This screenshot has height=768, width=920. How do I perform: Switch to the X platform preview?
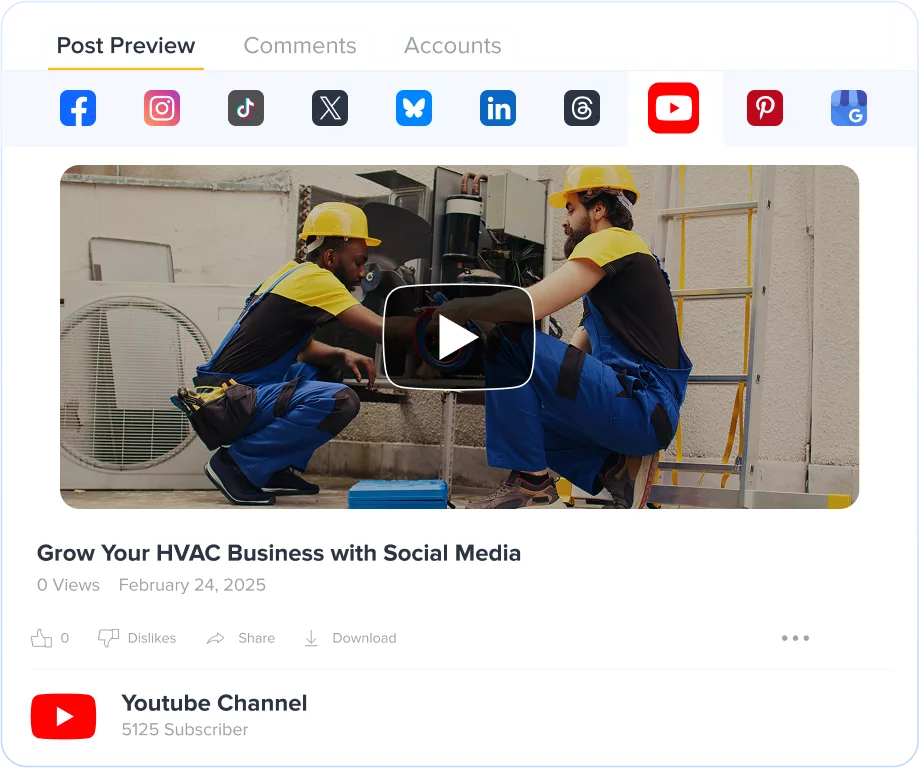pos(330,108)
